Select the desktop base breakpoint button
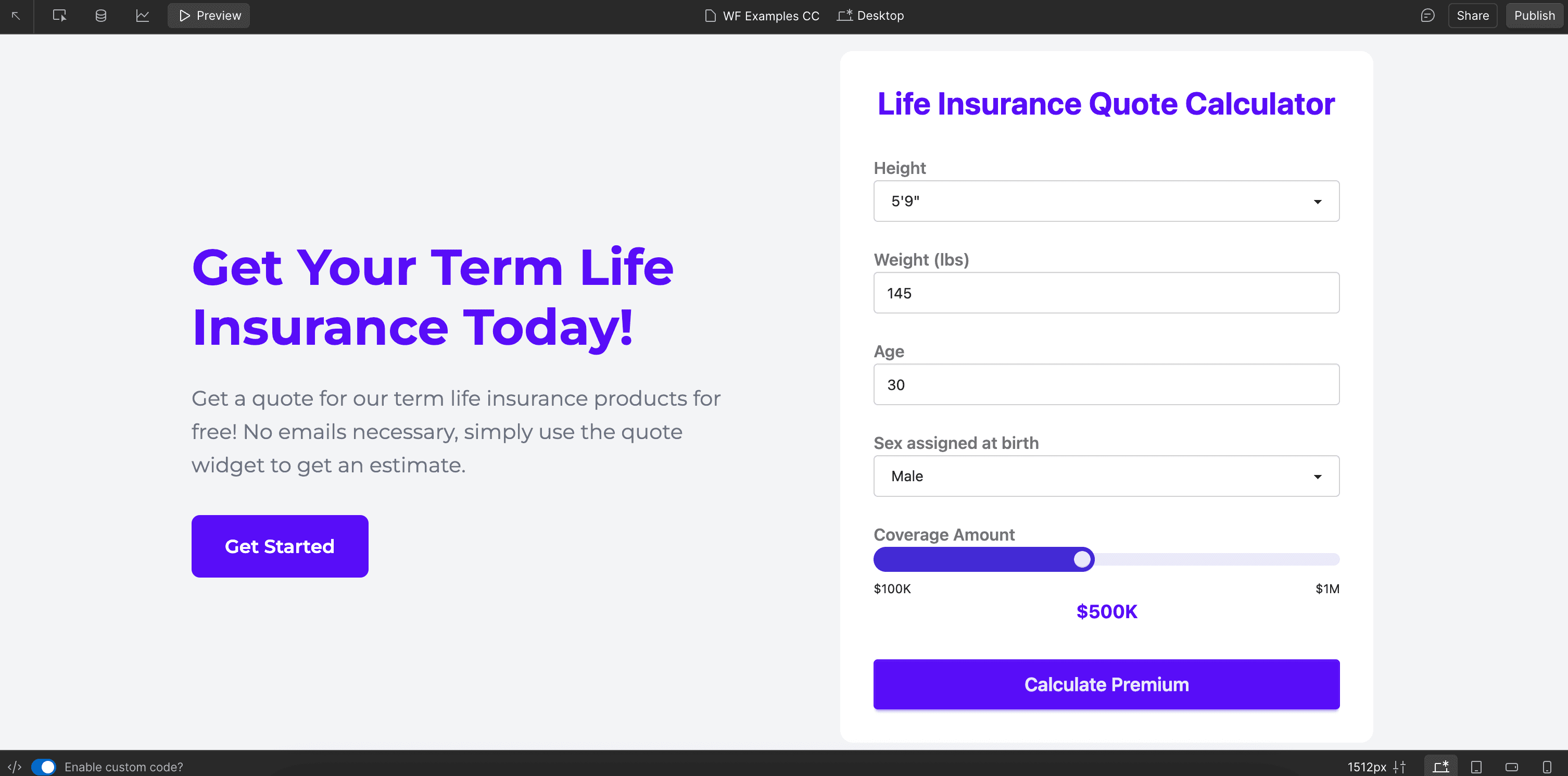 point(1441,766)
